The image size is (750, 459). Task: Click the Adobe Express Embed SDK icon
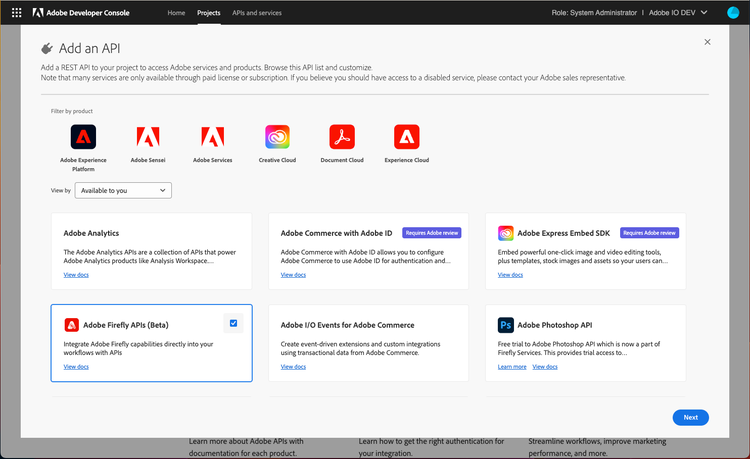point(505,233)
